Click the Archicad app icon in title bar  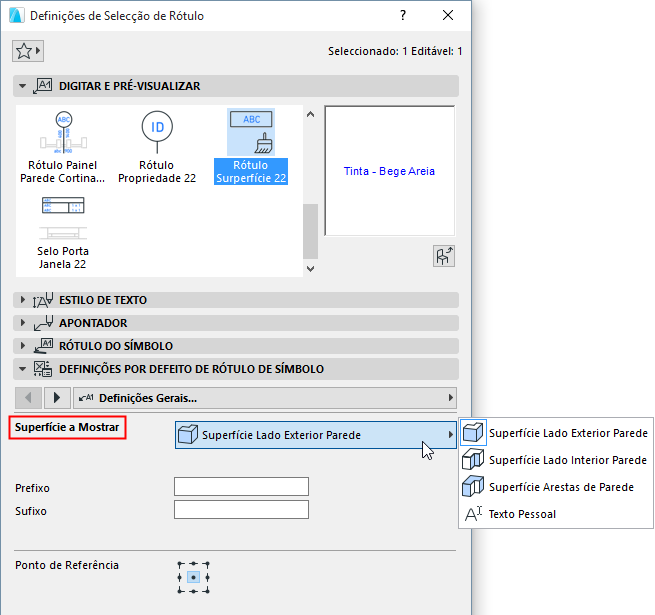click(x=16, y=15)
